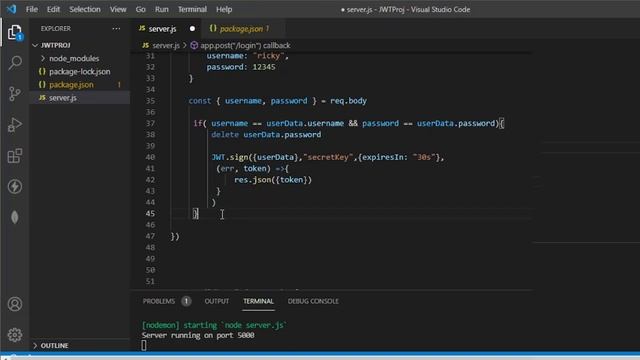640x360 pixels.
Task: Open the Explorer view in activity bar
Action: click(15, 32)
